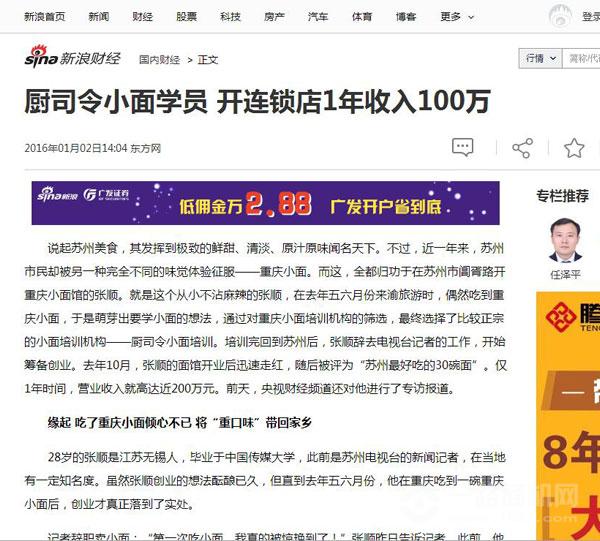Image resolution: width=600 pixels, height=541 pixels.
Task: Select 科技 in the top navigation bar
Action: click(x=230, y=17)
